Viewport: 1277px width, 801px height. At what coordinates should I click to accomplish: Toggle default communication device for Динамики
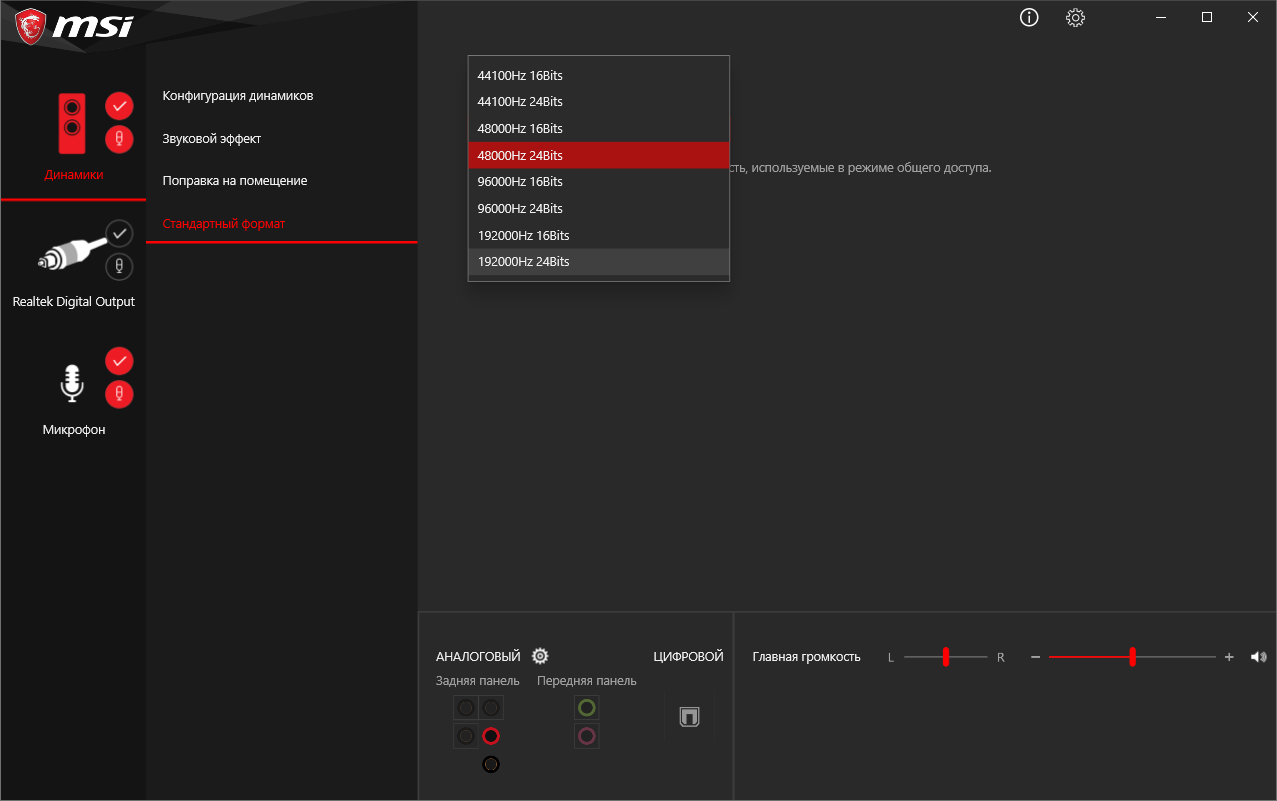pos(119,138)
